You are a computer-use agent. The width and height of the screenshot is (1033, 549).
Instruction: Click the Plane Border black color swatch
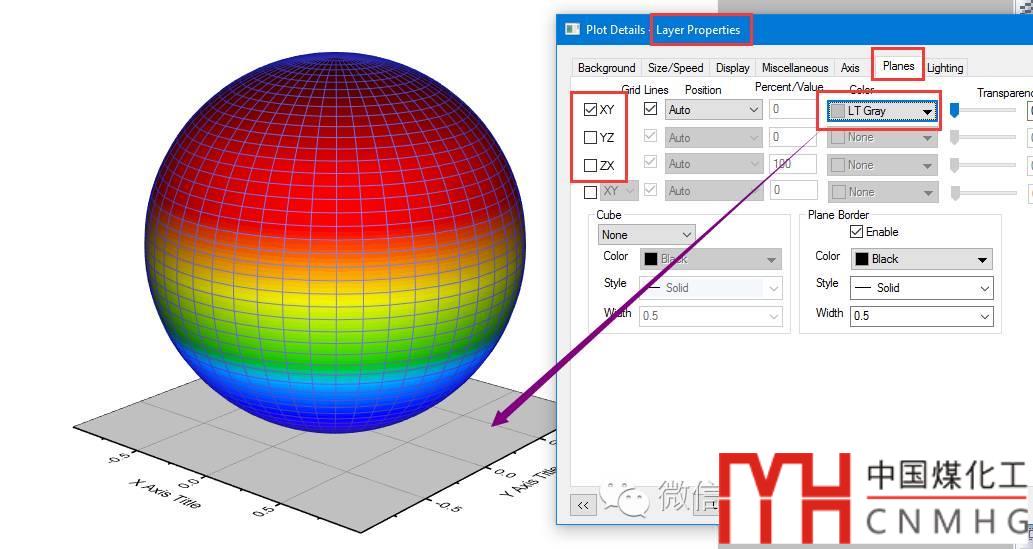[x=862, y=259]
